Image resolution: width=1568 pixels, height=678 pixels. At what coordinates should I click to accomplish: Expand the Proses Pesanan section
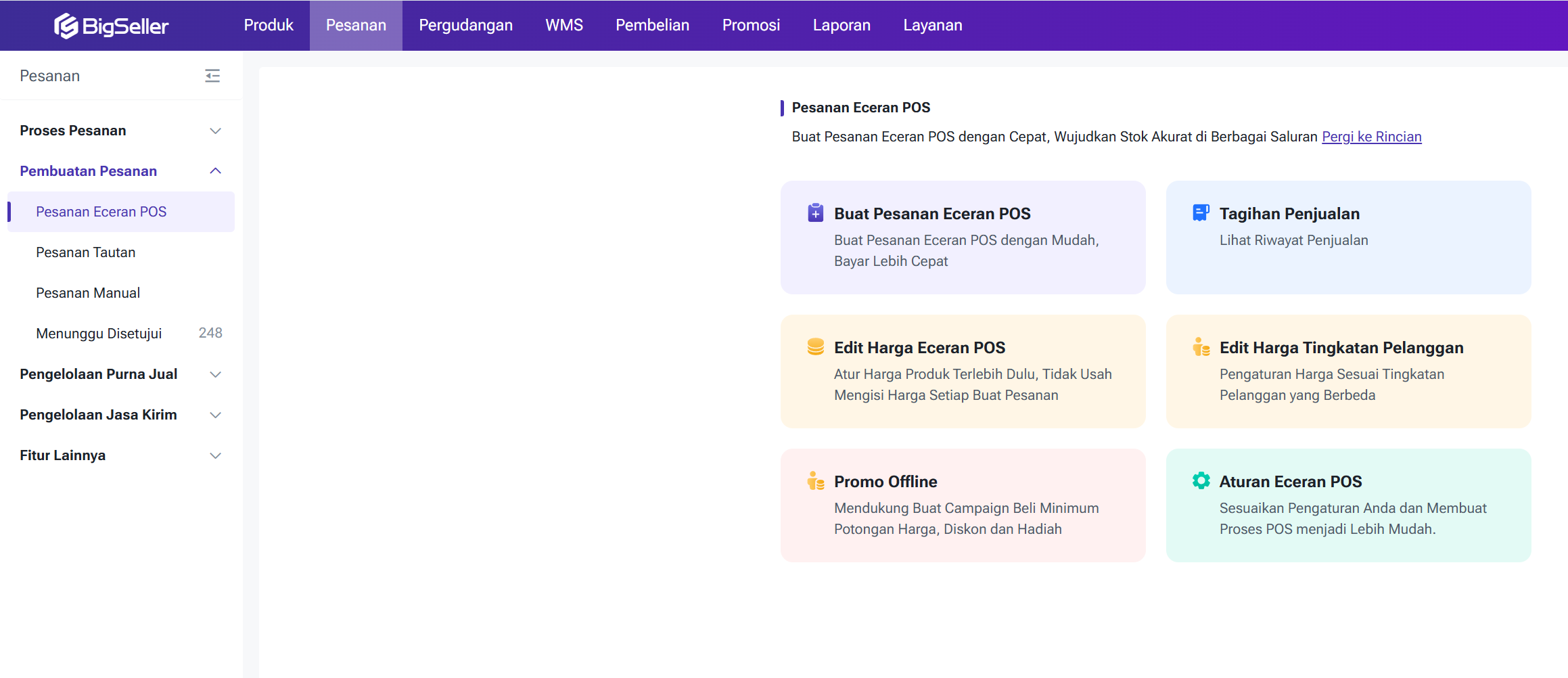pyautogui.click(x=215, y=131)
